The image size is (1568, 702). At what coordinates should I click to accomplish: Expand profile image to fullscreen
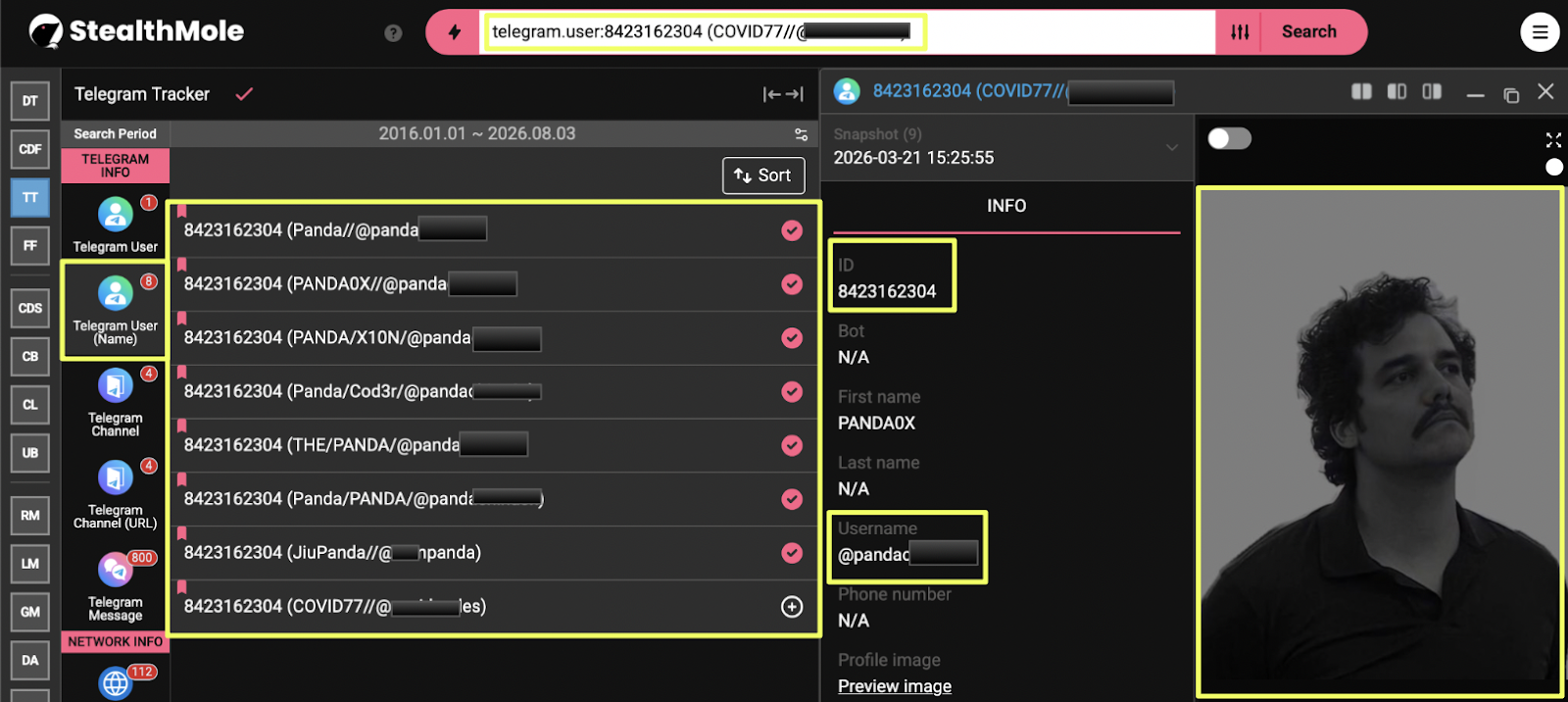(x=1553, y=140)
